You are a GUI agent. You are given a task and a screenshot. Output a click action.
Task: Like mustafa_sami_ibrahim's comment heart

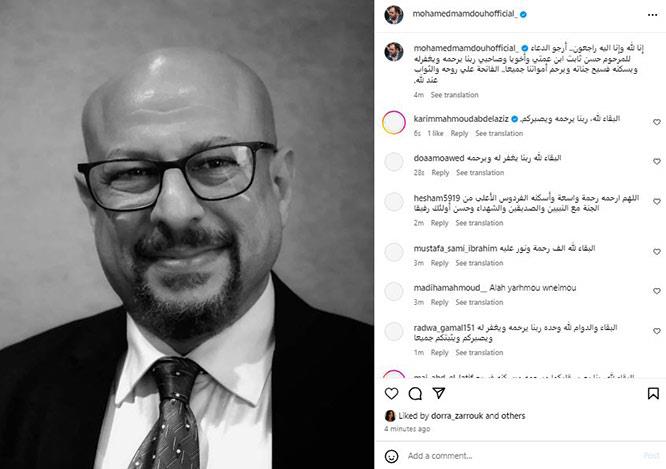pyautogui.click(x=657, y=252)
